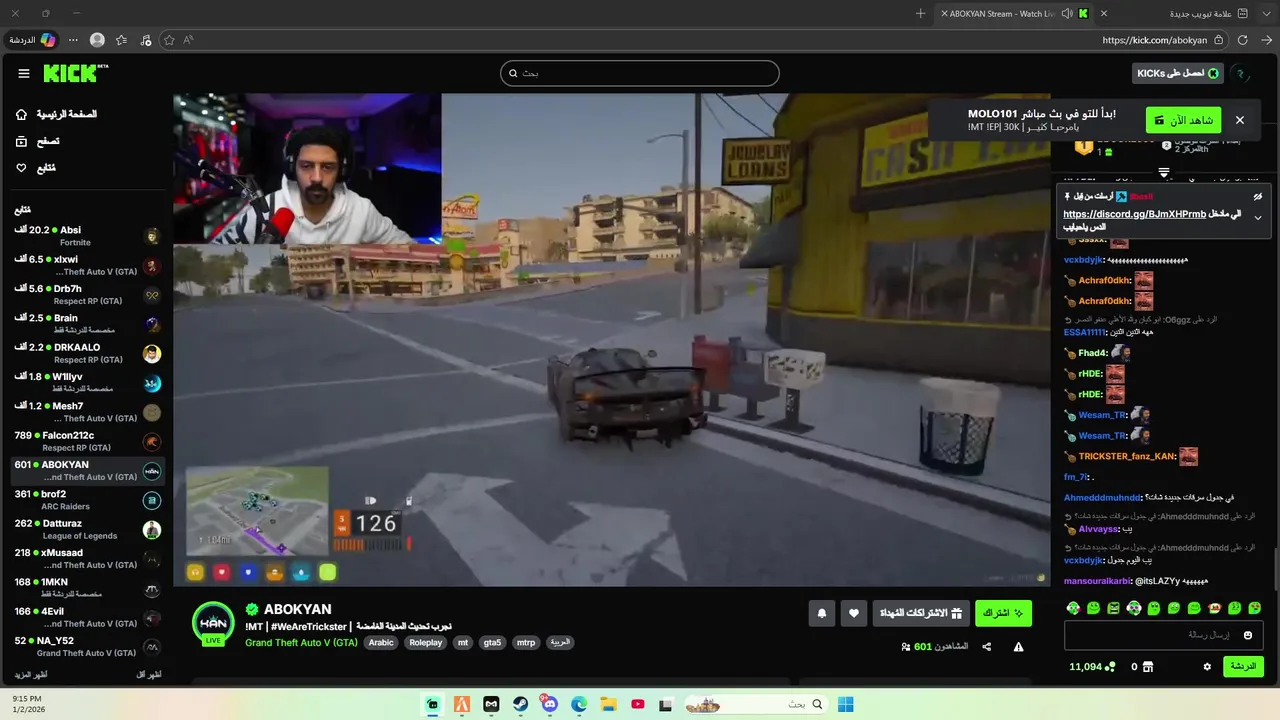Open Brain channel in following list

click(88, 324)
